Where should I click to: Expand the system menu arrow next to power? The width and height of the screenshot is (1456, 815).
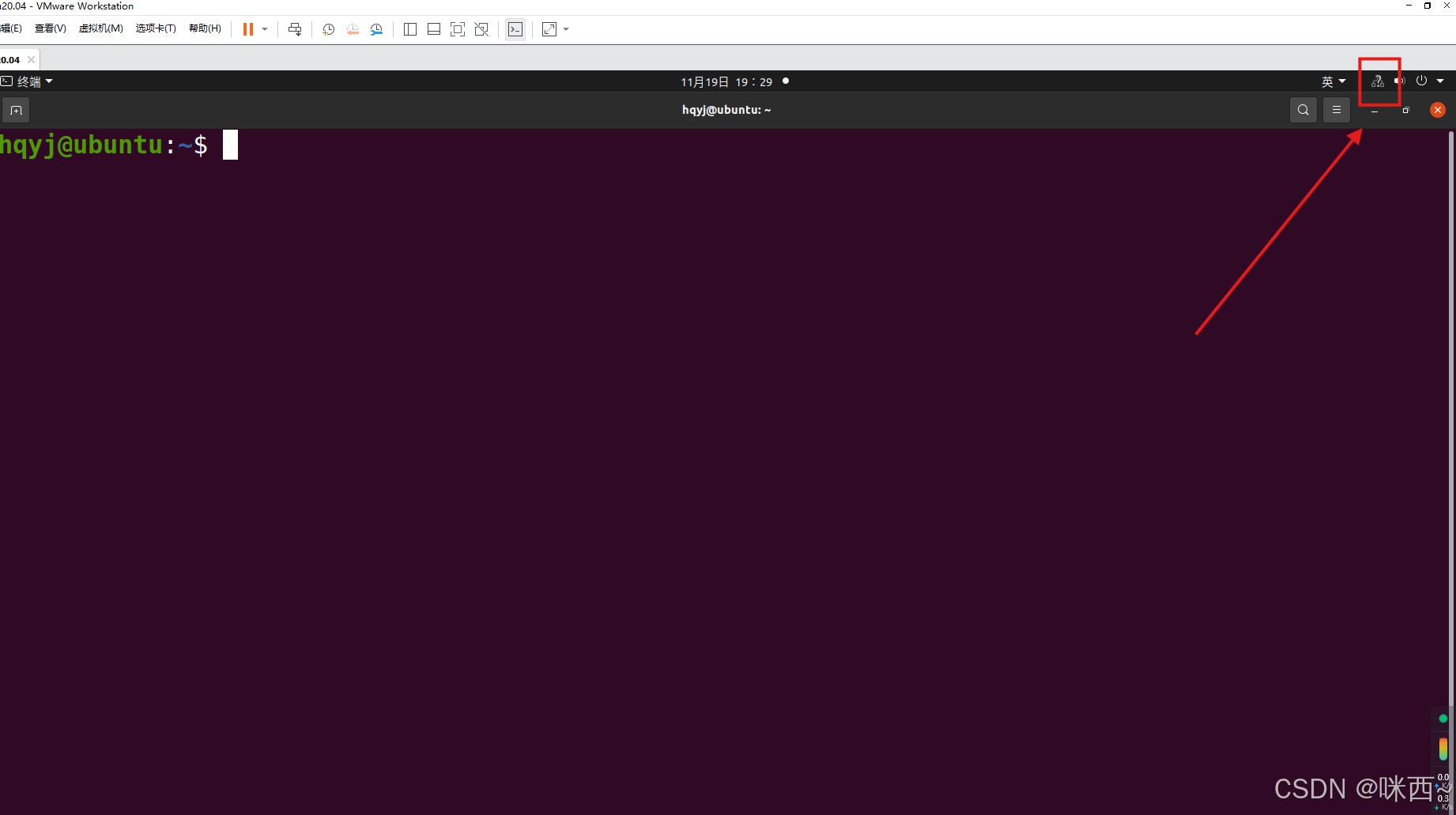1440,81
